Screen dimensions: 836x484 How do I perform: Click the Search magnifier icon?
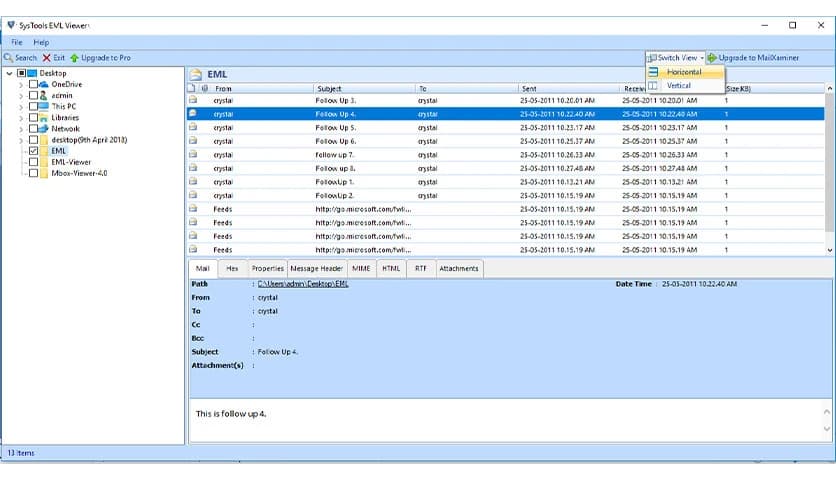(8, 58)
